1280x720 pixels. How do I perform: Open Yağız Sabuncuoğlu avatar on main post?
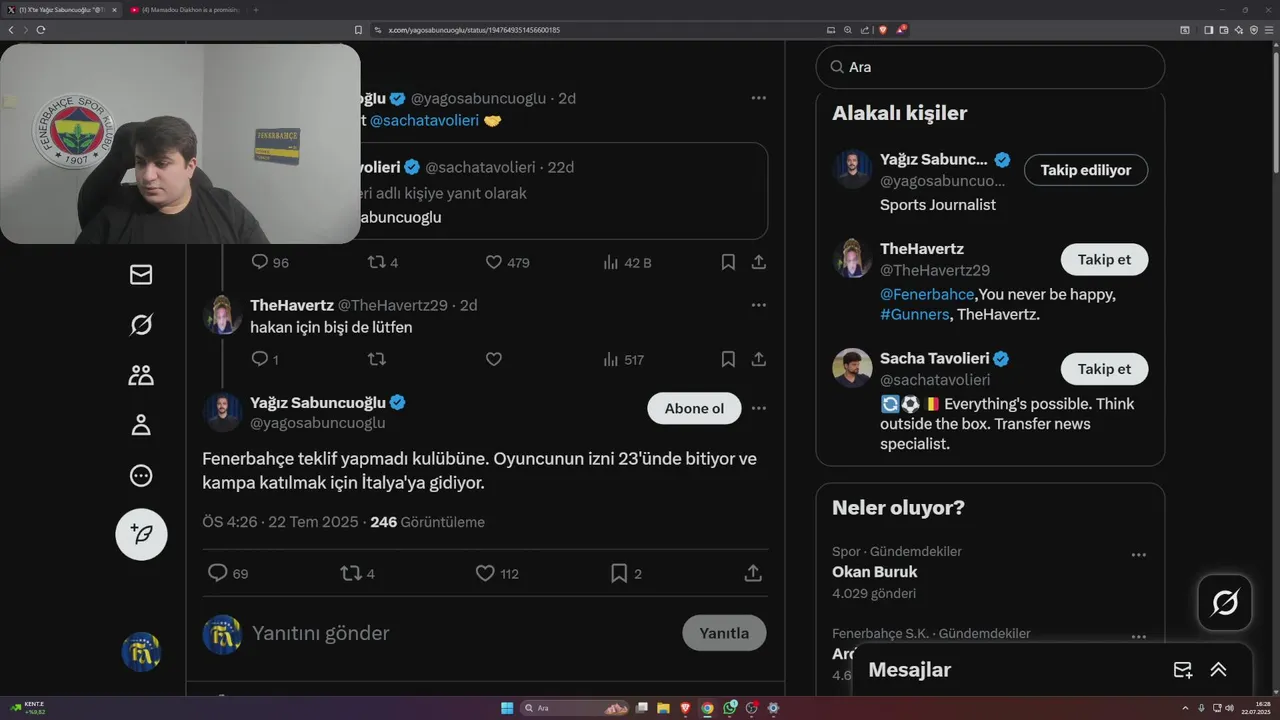[x=222, y=412]
